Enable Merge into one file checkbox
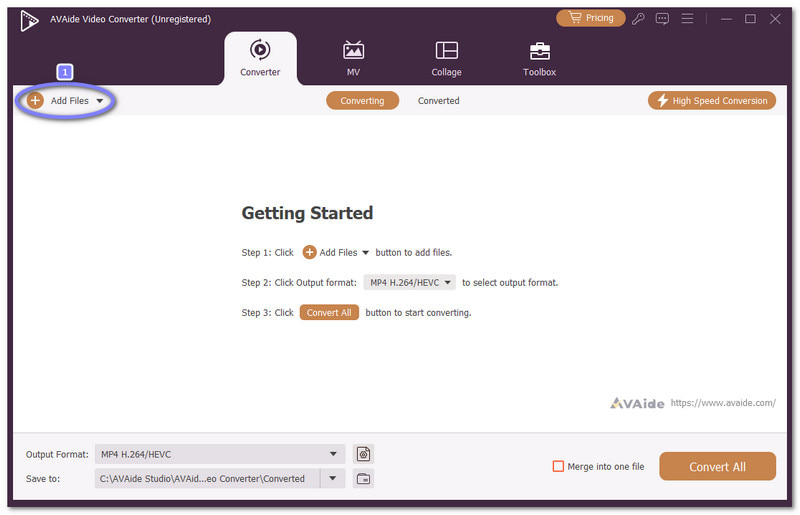 [558, 466]
